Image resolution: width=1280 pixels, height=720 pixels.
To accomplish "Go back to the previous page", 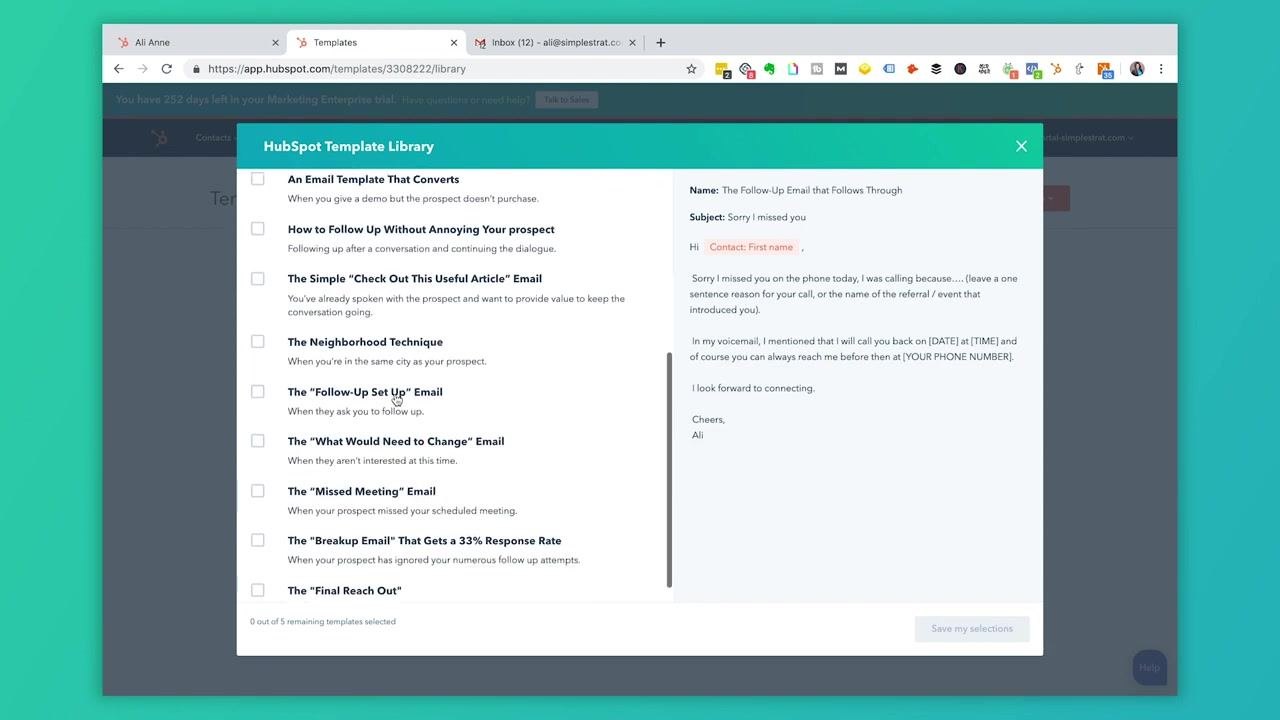I will click(x=119, y=69).
